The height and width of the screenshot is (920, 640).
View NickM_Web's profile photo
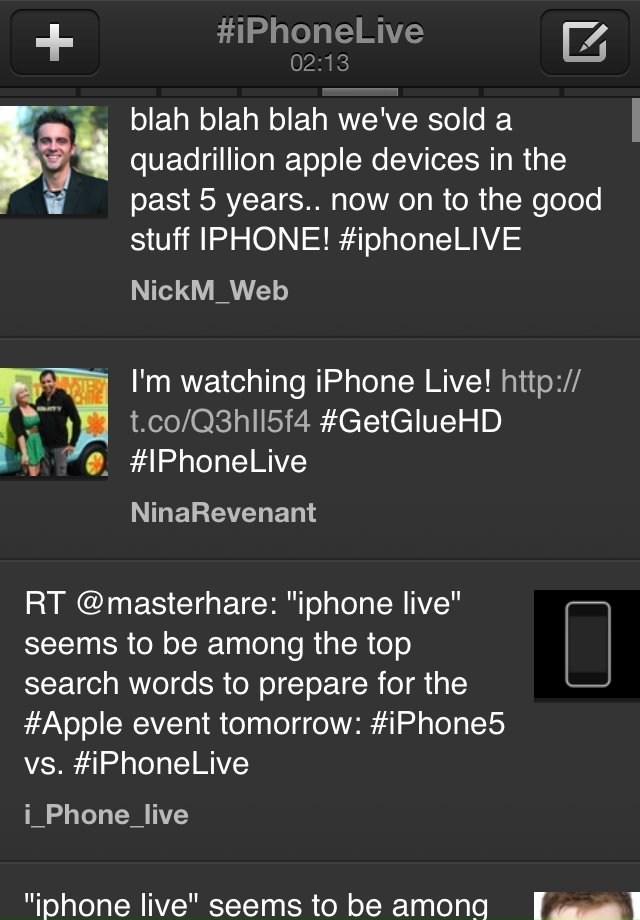[54, 160]
